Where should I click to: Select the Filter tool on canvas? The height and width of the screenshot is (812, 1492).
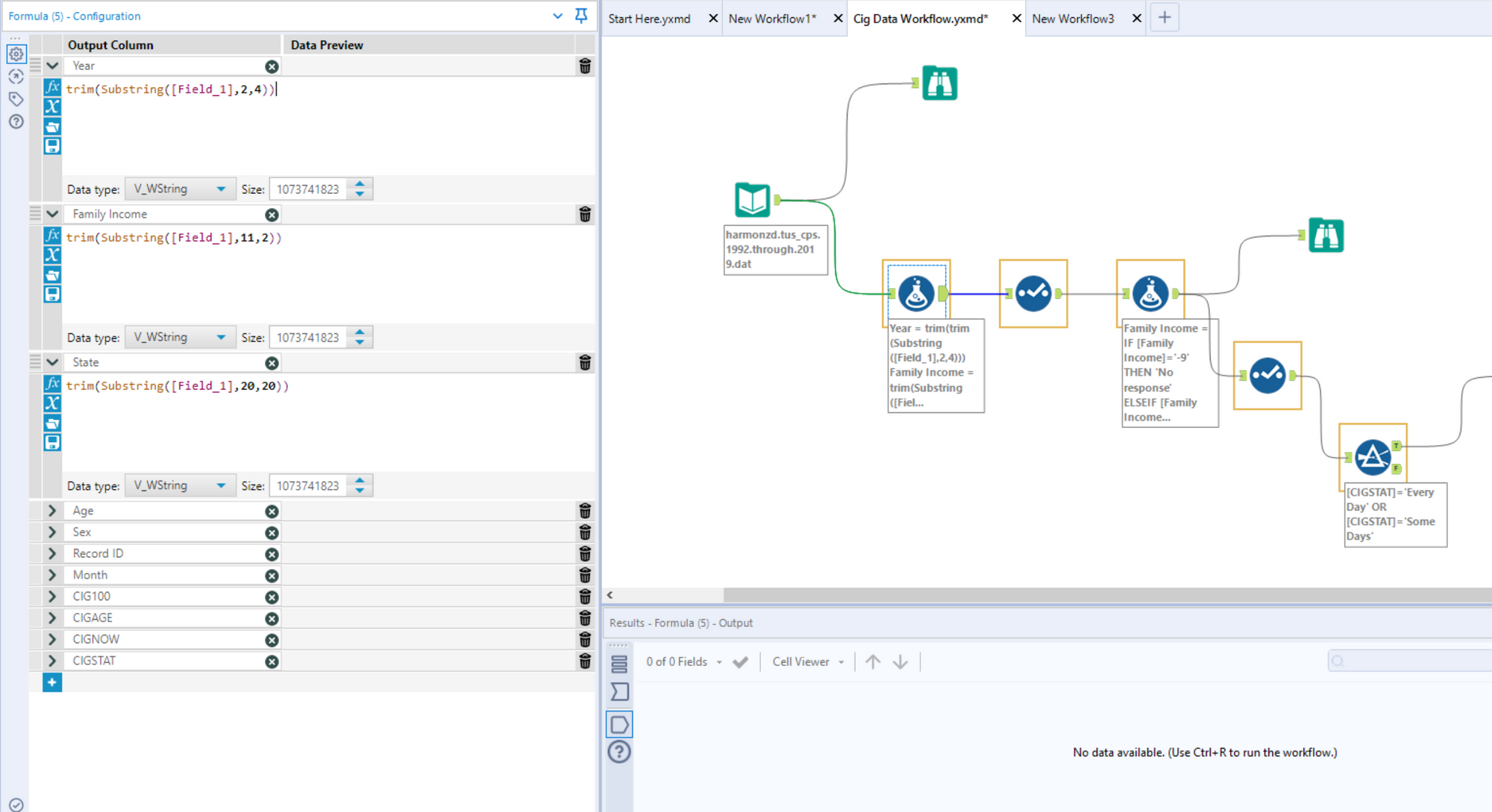1372,457
